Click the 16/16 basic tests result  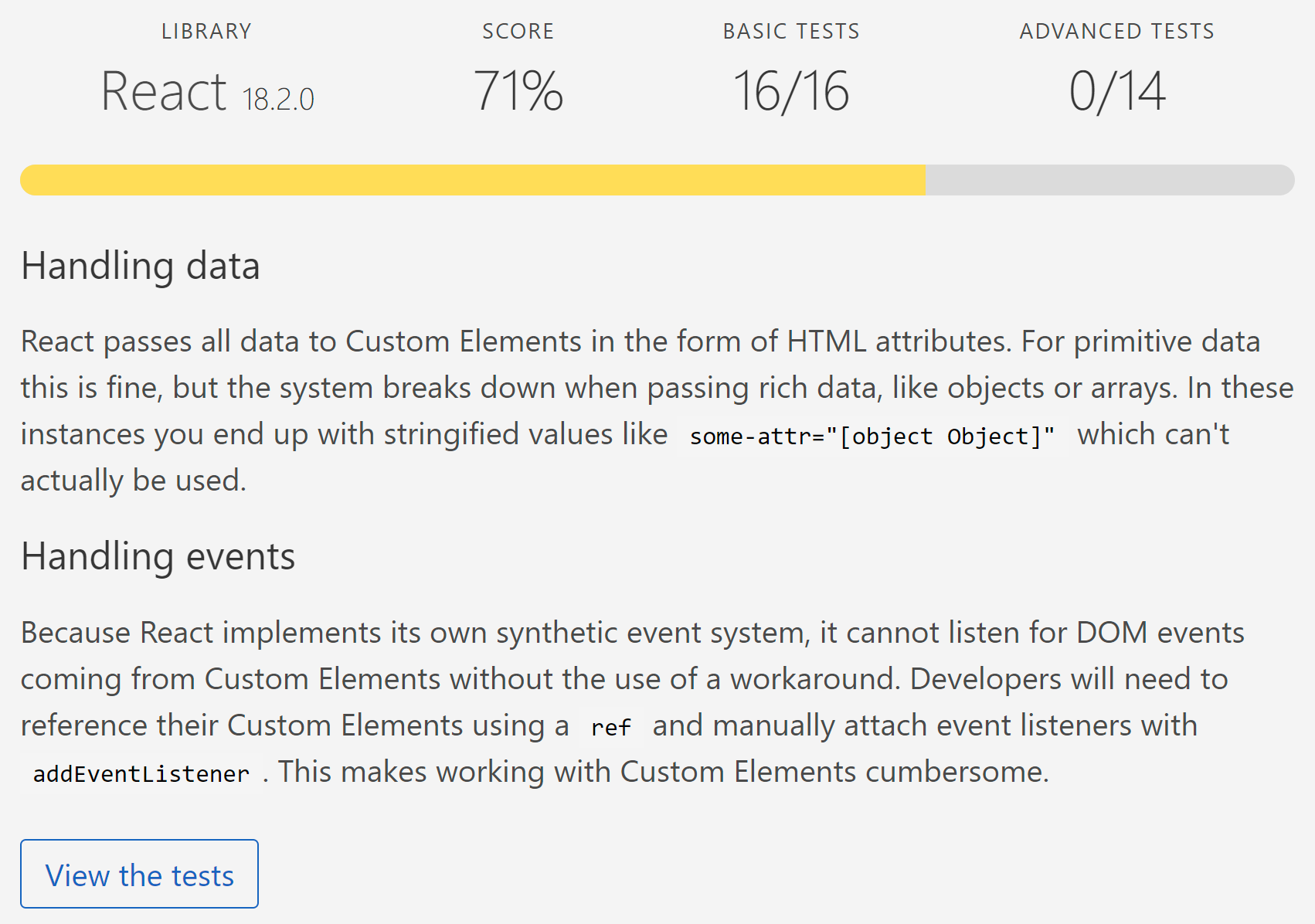click(791, 91)
